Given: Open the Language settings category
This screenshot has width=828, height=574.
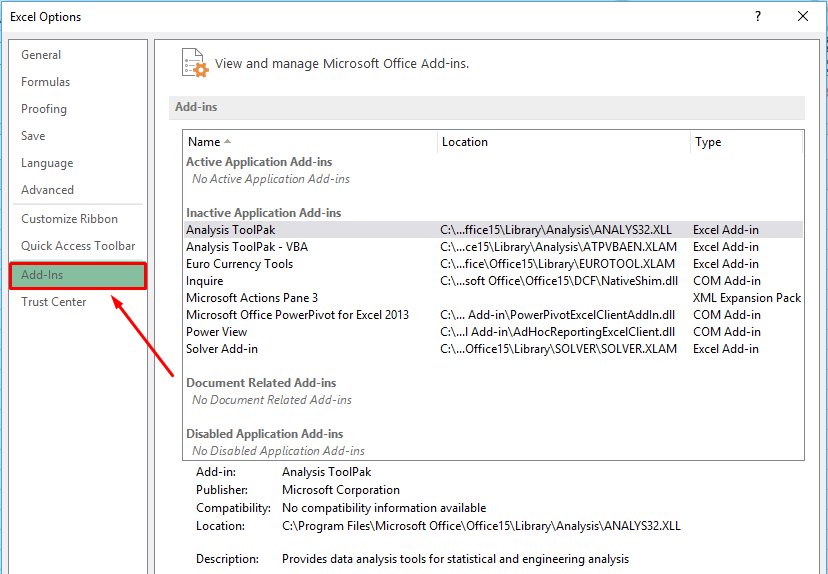Looking at the screenshot, I should (x=47, y=163).
